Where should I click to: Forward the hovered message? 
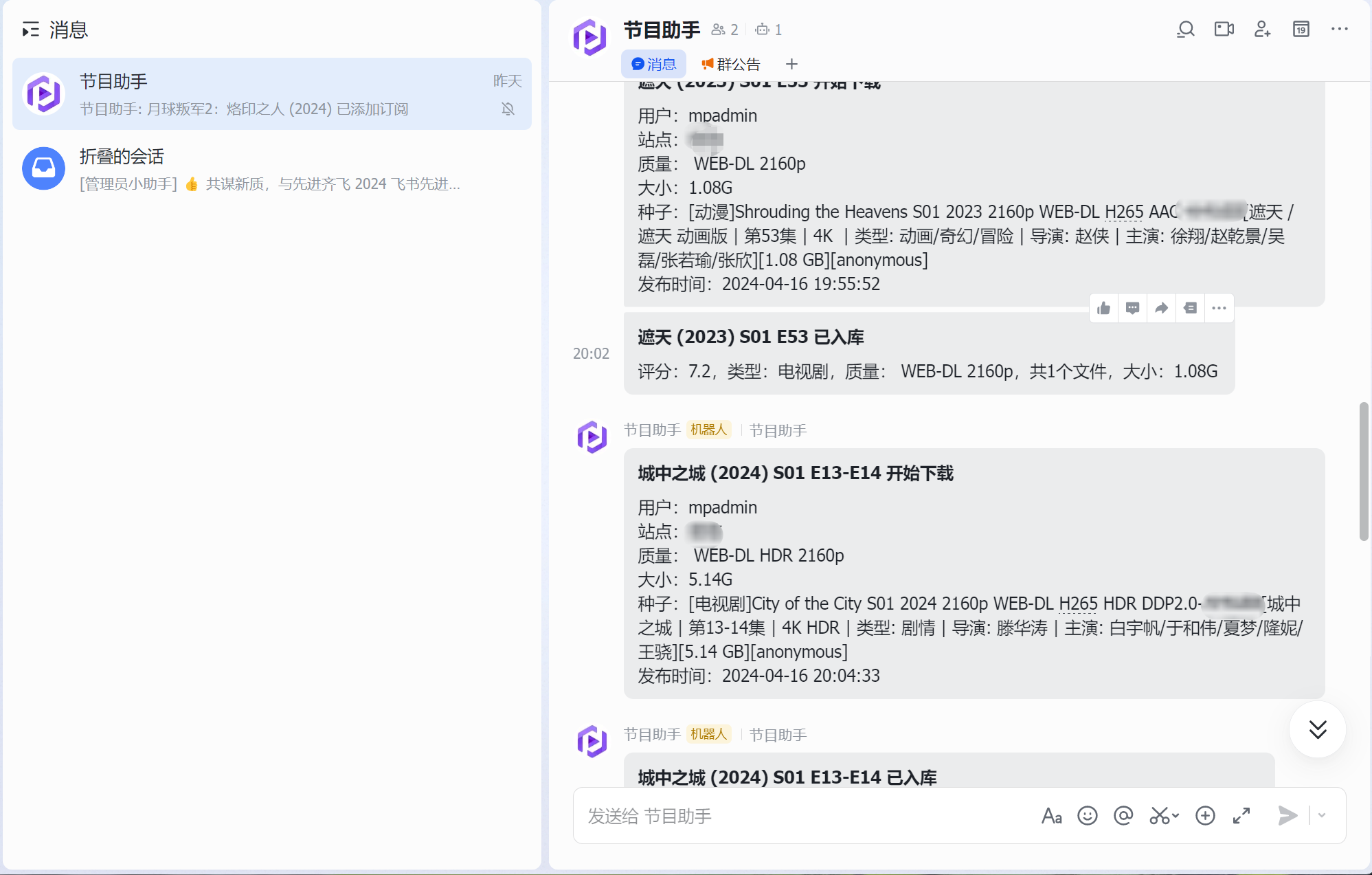[1162, 308]
